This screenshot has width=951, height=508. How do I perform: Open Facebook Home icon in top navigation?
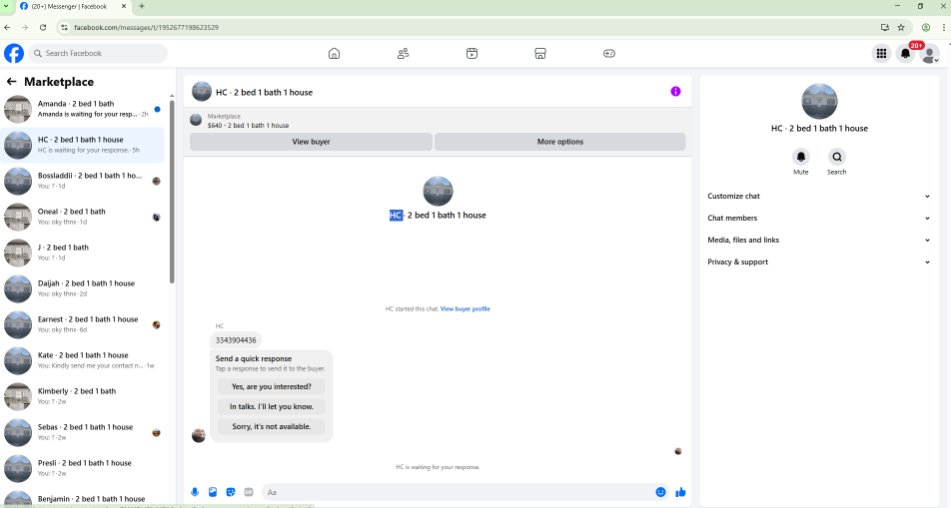pos(334,53)
